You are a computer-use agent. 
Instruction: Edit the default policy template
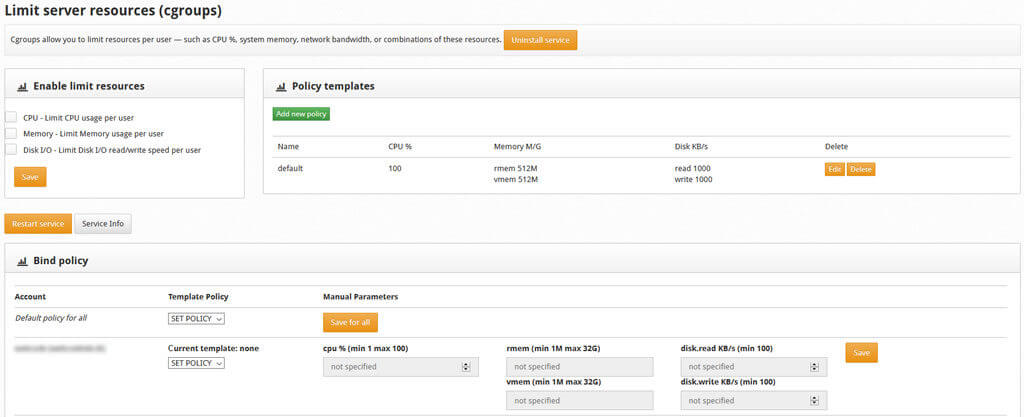[x=834, y=170]
